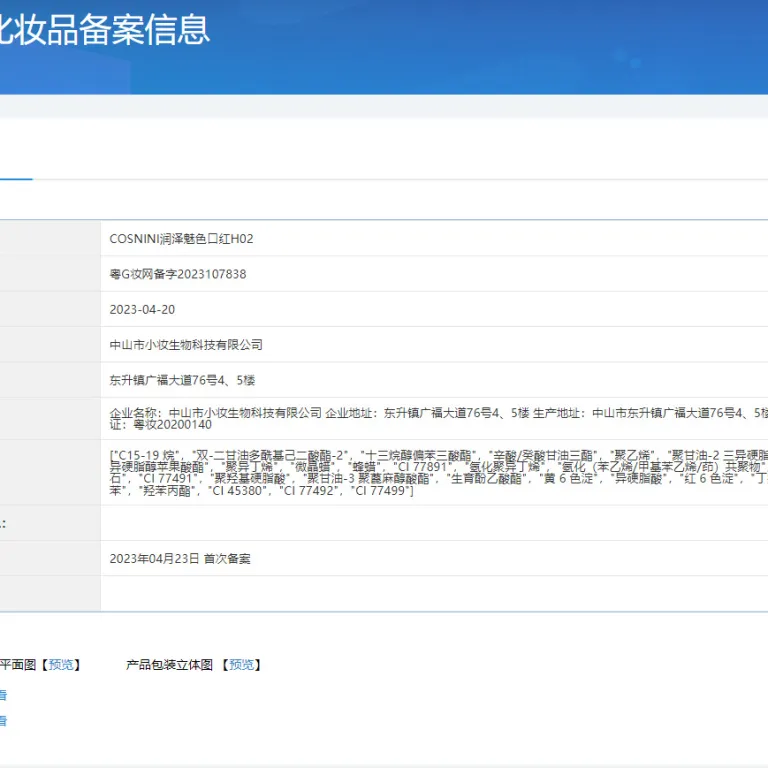Screen dimensions: 768x768
Task: Click the ingredient list starting with C15-19 烷
Action: point(438,473)
